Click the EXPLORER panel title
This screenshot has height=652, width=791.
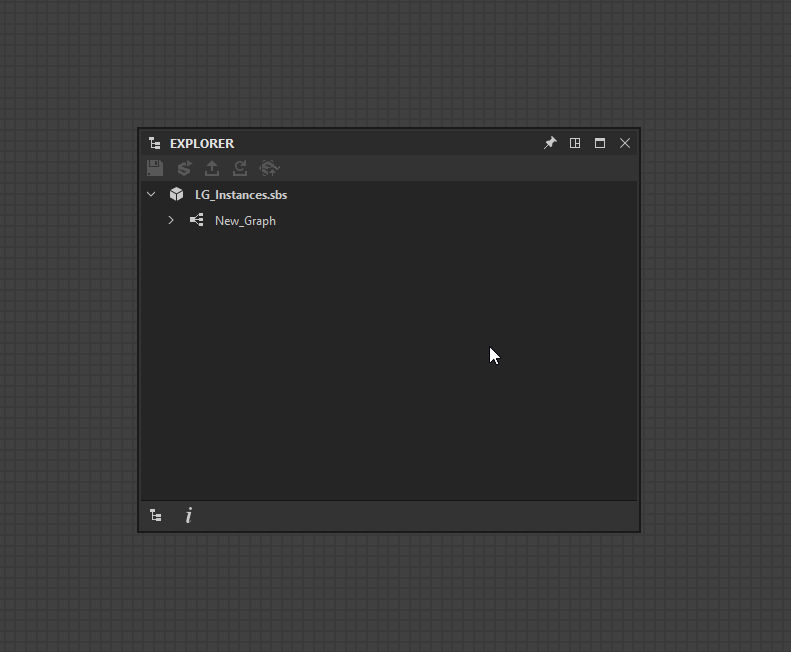point(202,143)
